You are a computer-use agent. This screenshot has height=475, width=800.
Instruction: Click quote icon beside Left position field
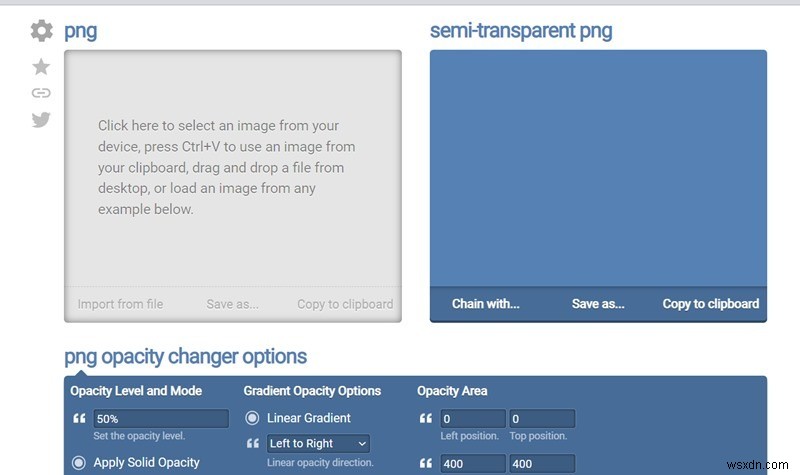click(x=426, y=419)
